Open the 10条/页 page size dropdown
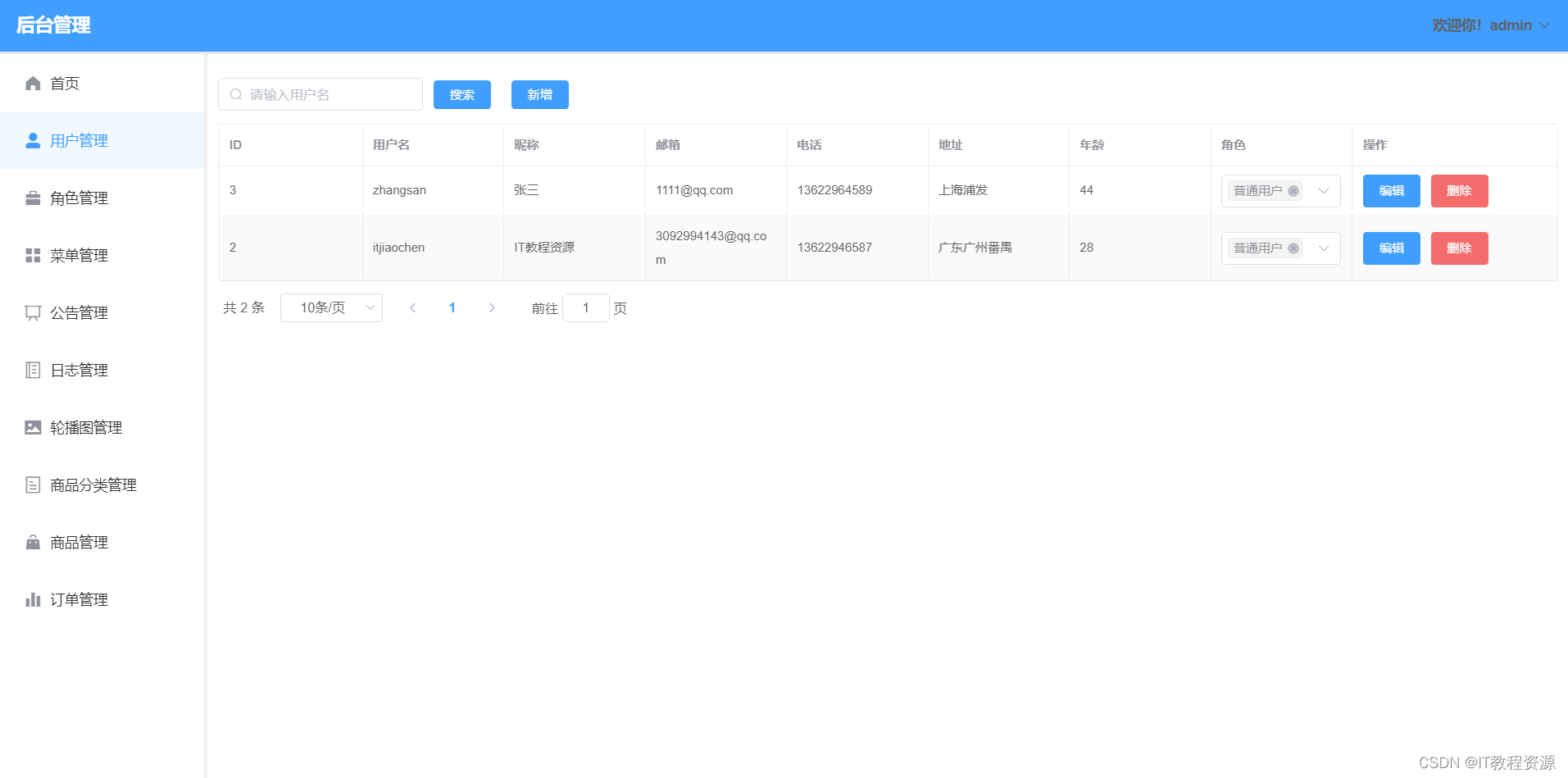The height and width of the screenshot is (778, 1568). coord(331,307)
